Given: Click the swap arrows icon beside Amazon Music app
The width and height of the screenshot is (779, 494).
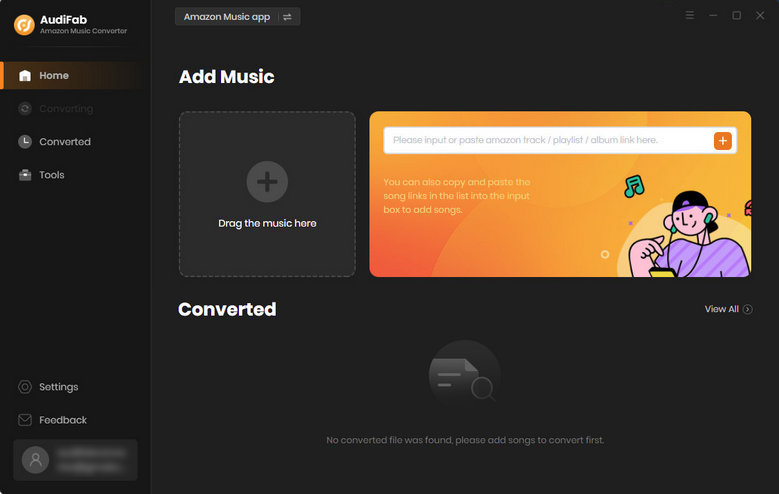Looking at the screenshot, I should point(287,17).
